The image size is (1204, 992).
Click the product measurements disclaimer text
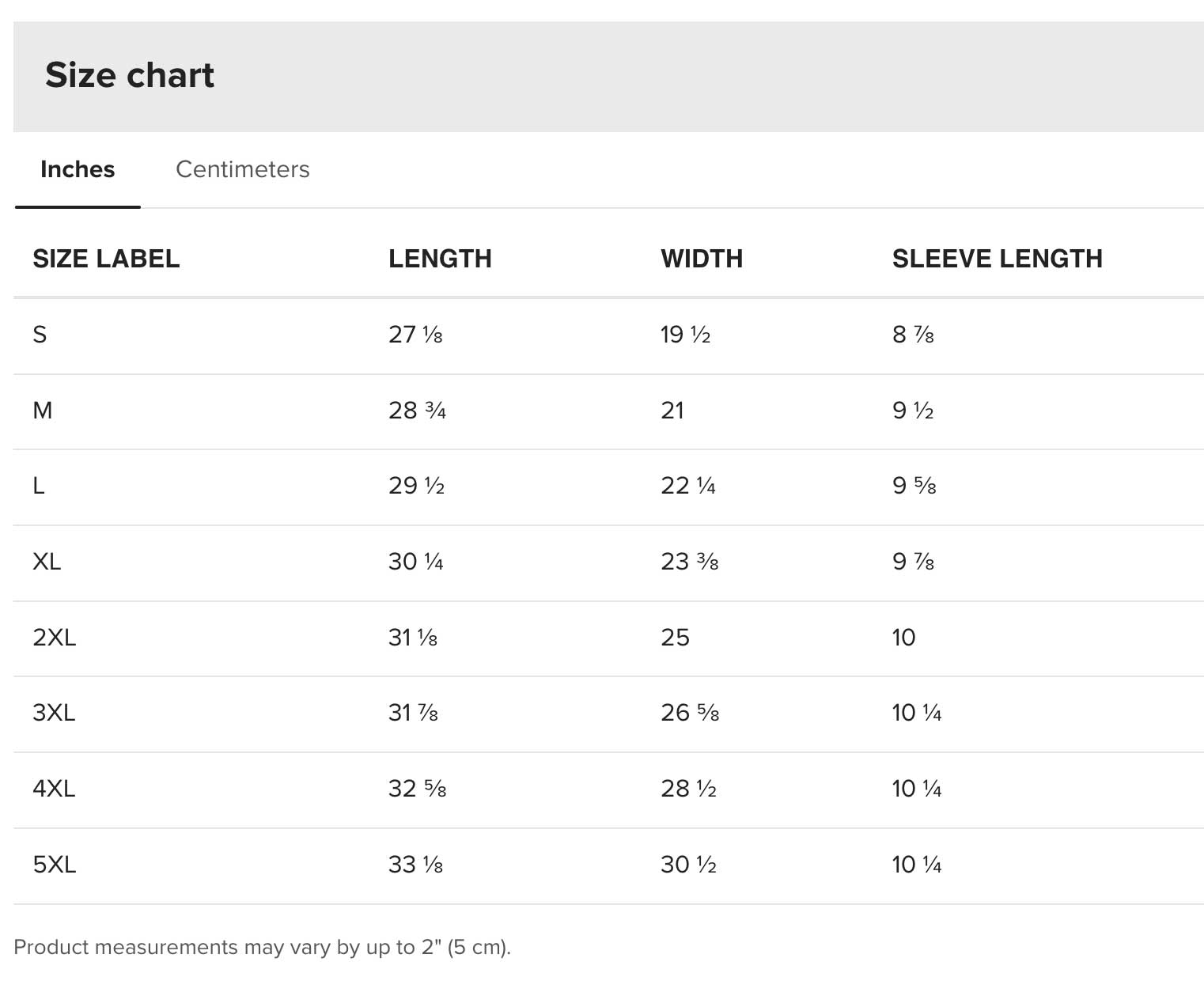(x=262, y=947)
